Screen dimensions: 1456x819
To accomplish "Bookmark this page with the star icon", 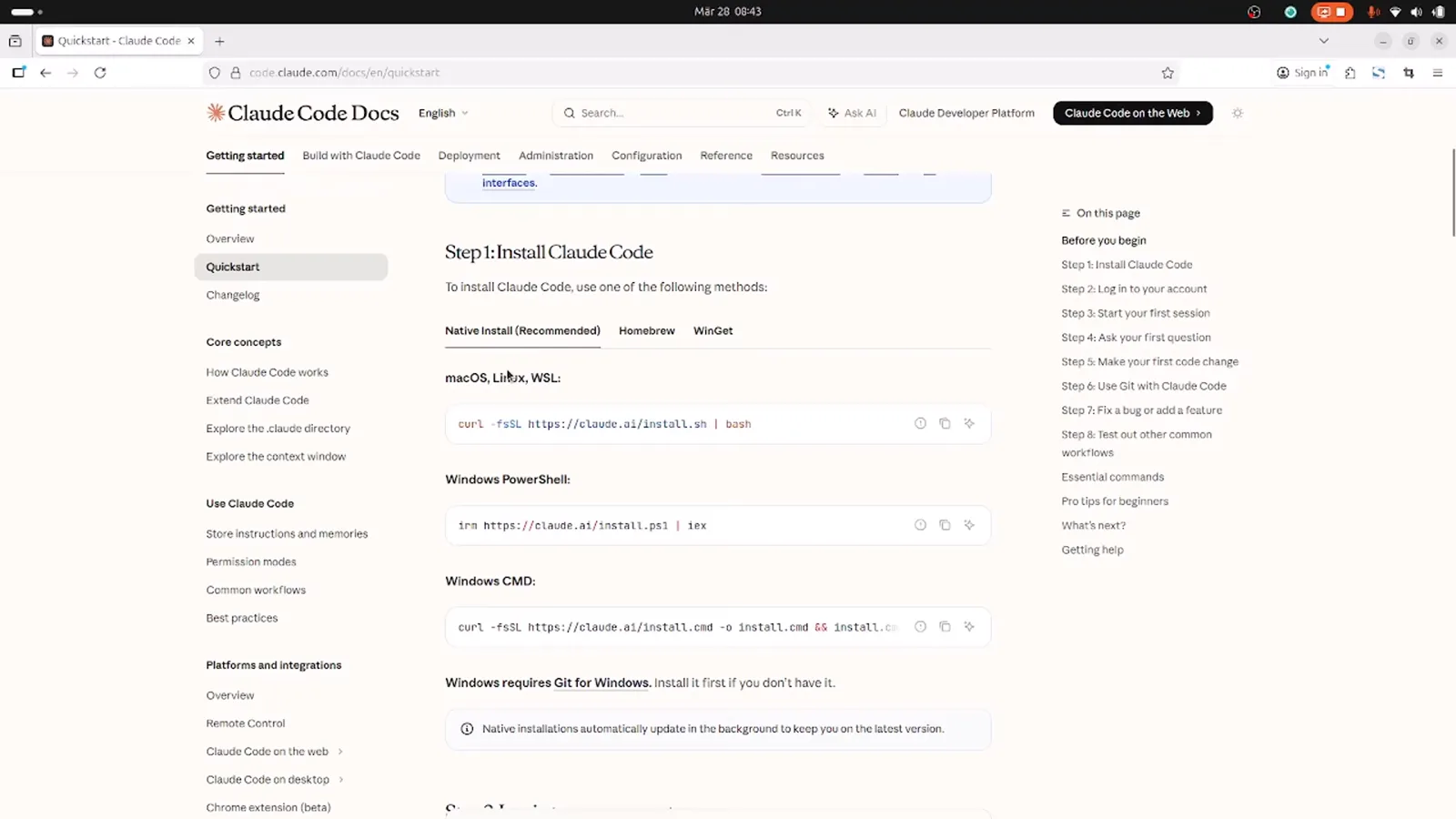I will [1168, 73].
